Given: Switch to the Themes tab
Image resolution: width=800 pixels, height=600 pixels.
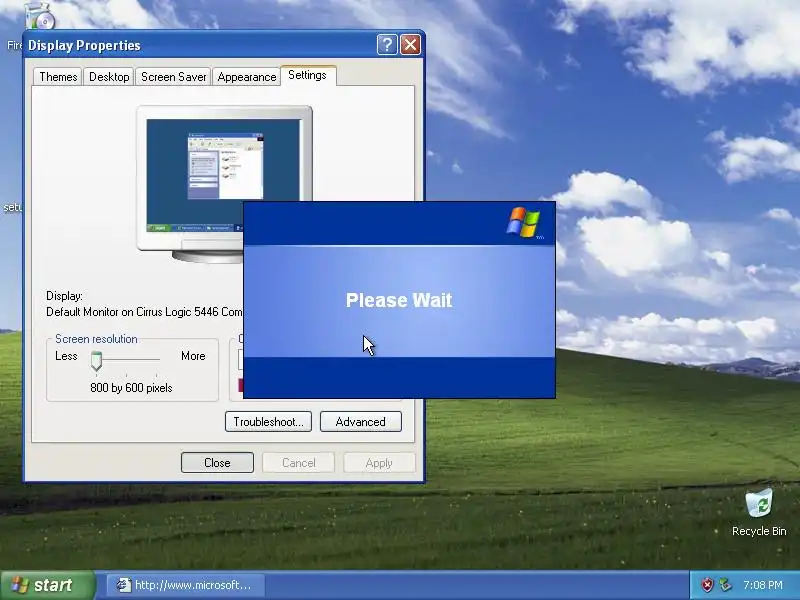Looking at the screenshot, I should (58, 77).
